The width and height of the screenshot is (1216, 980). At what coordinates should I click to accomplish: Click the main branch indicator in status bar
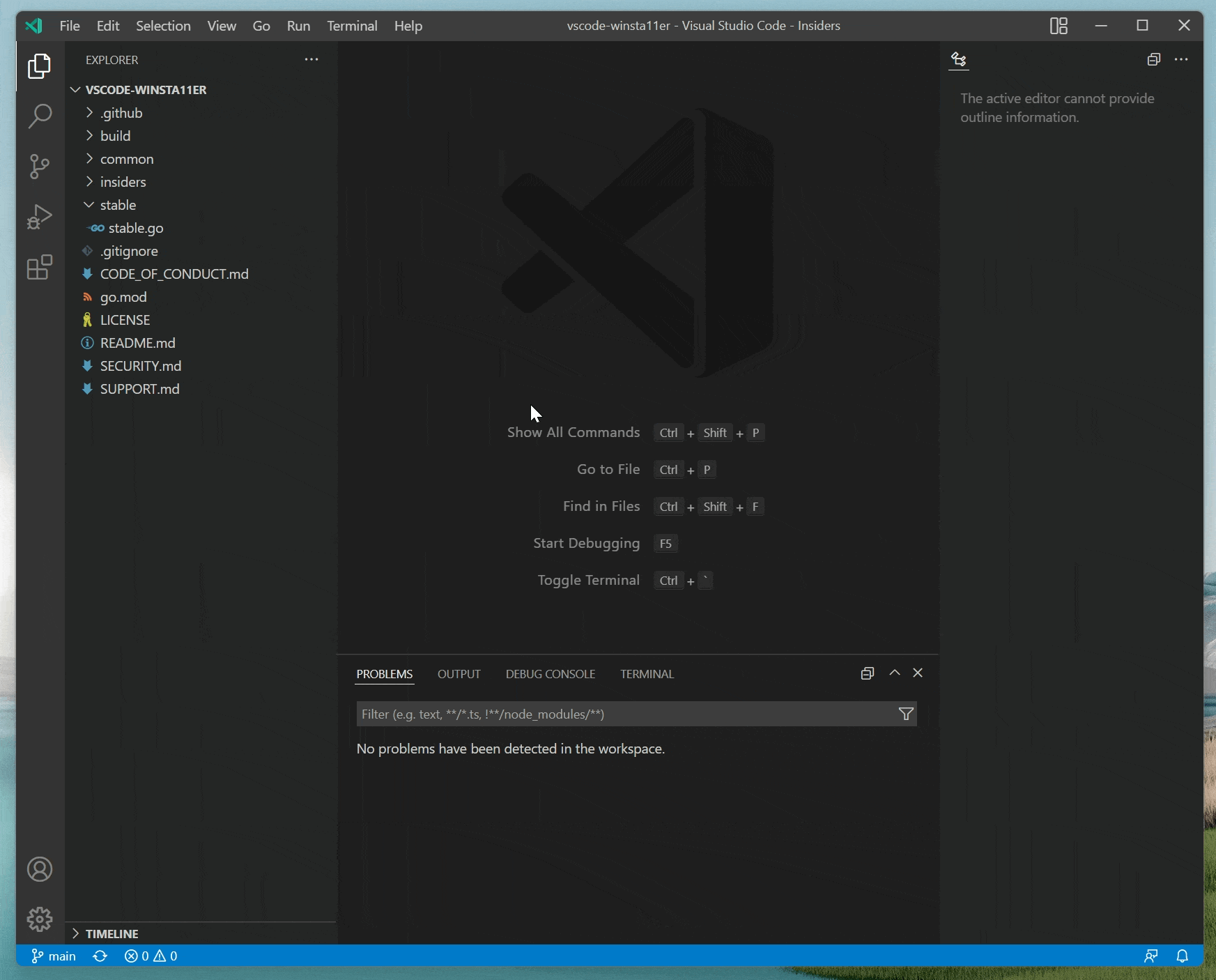54,956
